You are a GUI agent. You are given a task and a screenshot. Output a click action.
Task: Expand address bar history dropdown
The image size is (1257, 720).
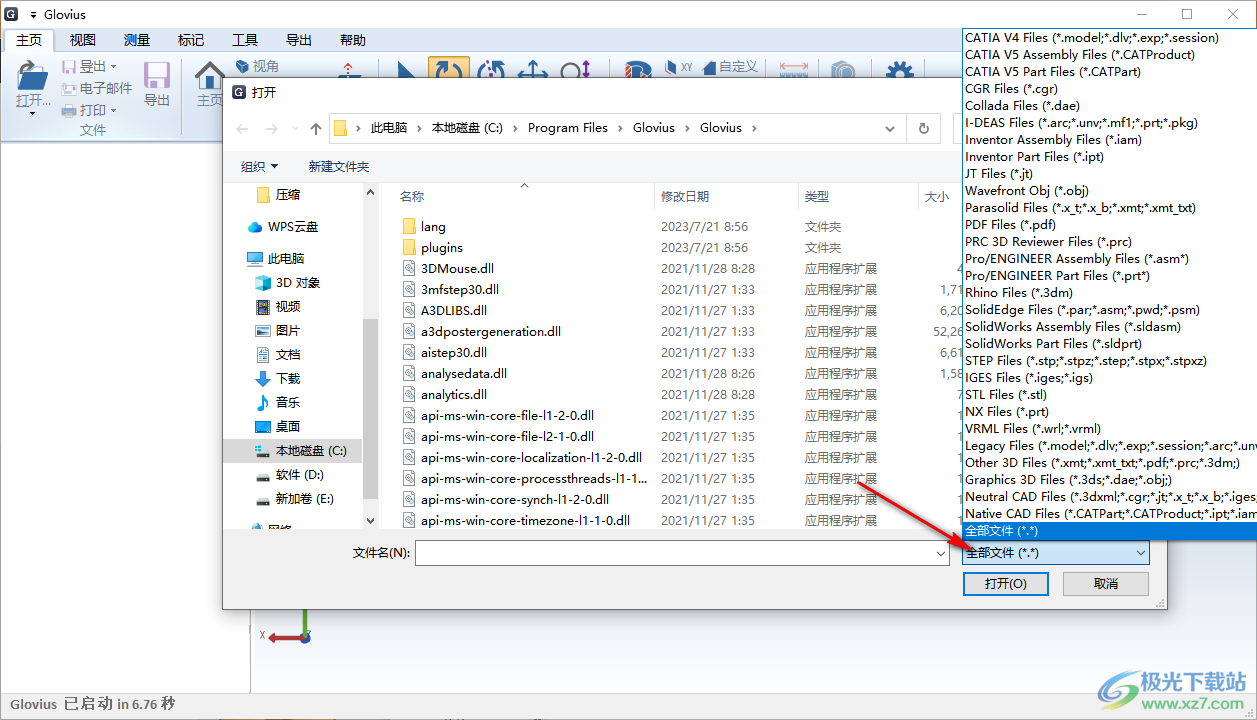coord(889,128)
